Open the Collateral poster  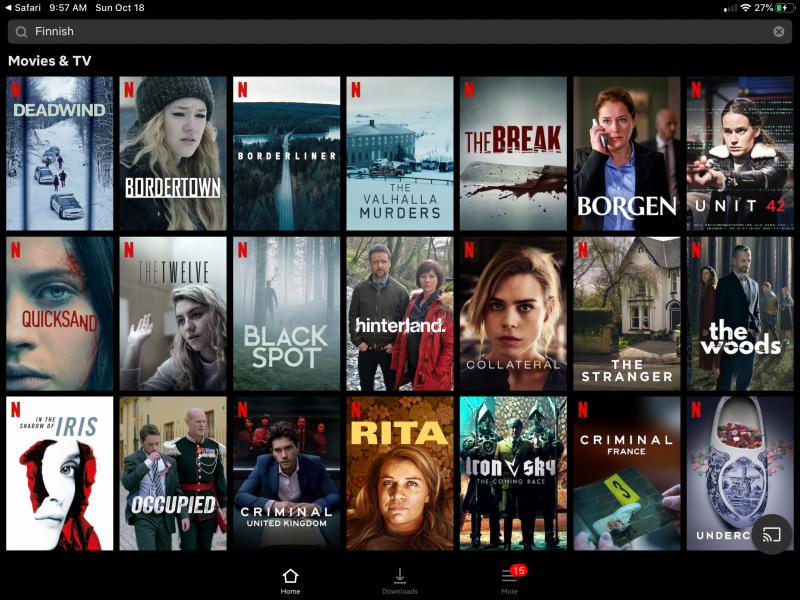tap(513, 314)
